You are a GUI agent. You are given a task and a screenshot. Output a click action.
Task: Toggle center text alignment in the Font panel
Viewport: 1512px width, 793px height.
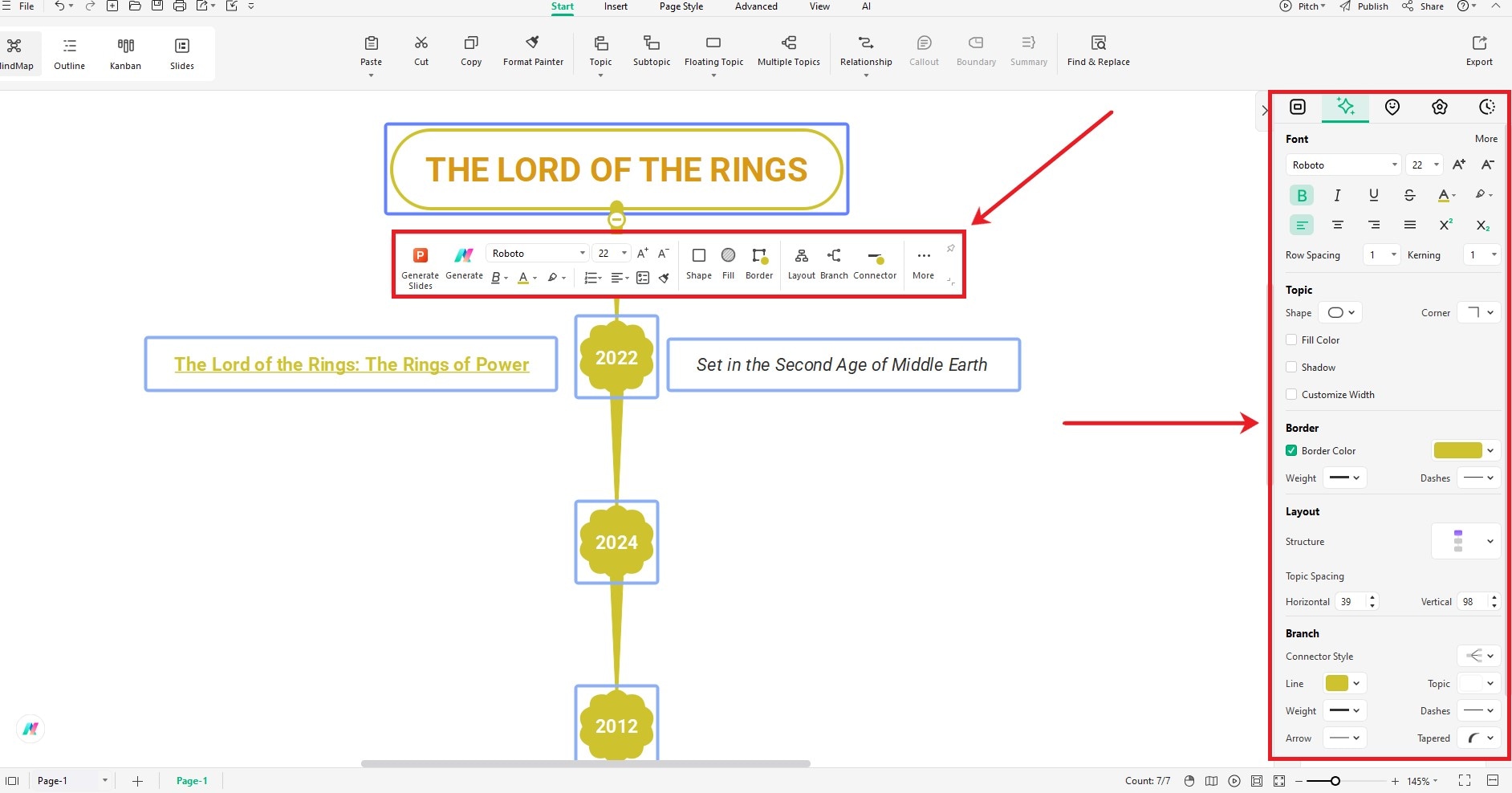click(x=1337, y=225)
